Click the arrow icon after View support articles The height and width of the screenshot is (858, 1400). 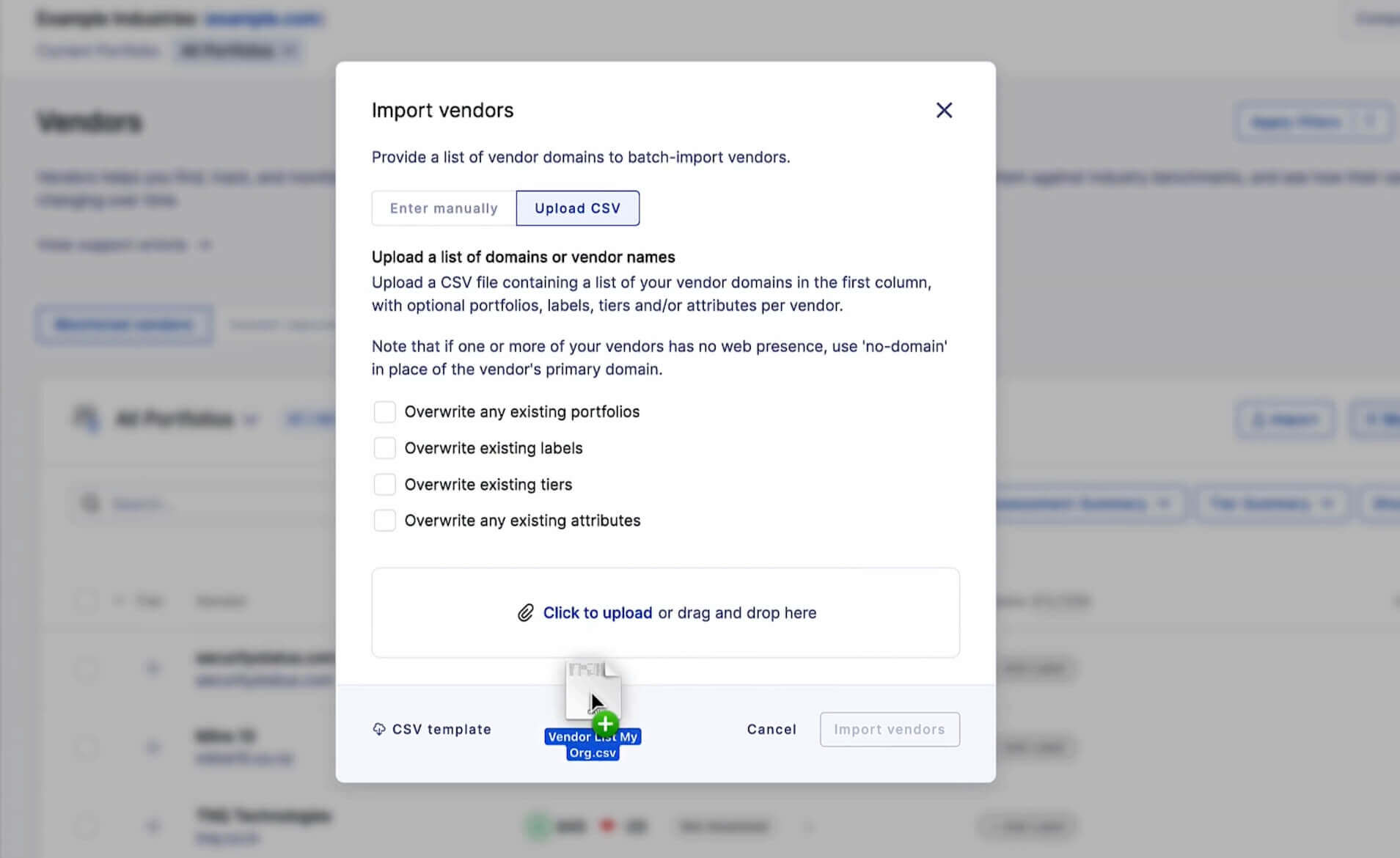point(205,245)
